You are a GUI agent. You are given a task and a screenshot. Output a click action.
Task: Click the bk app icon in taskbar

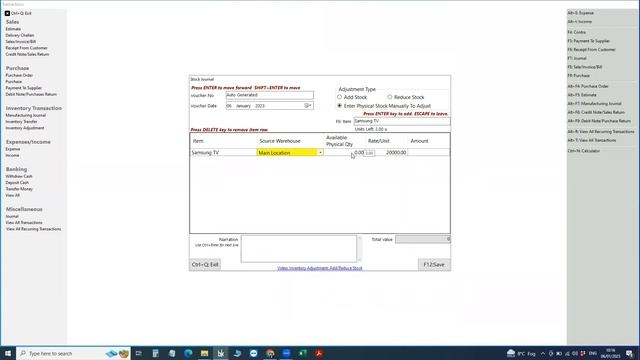click(221, 353)
